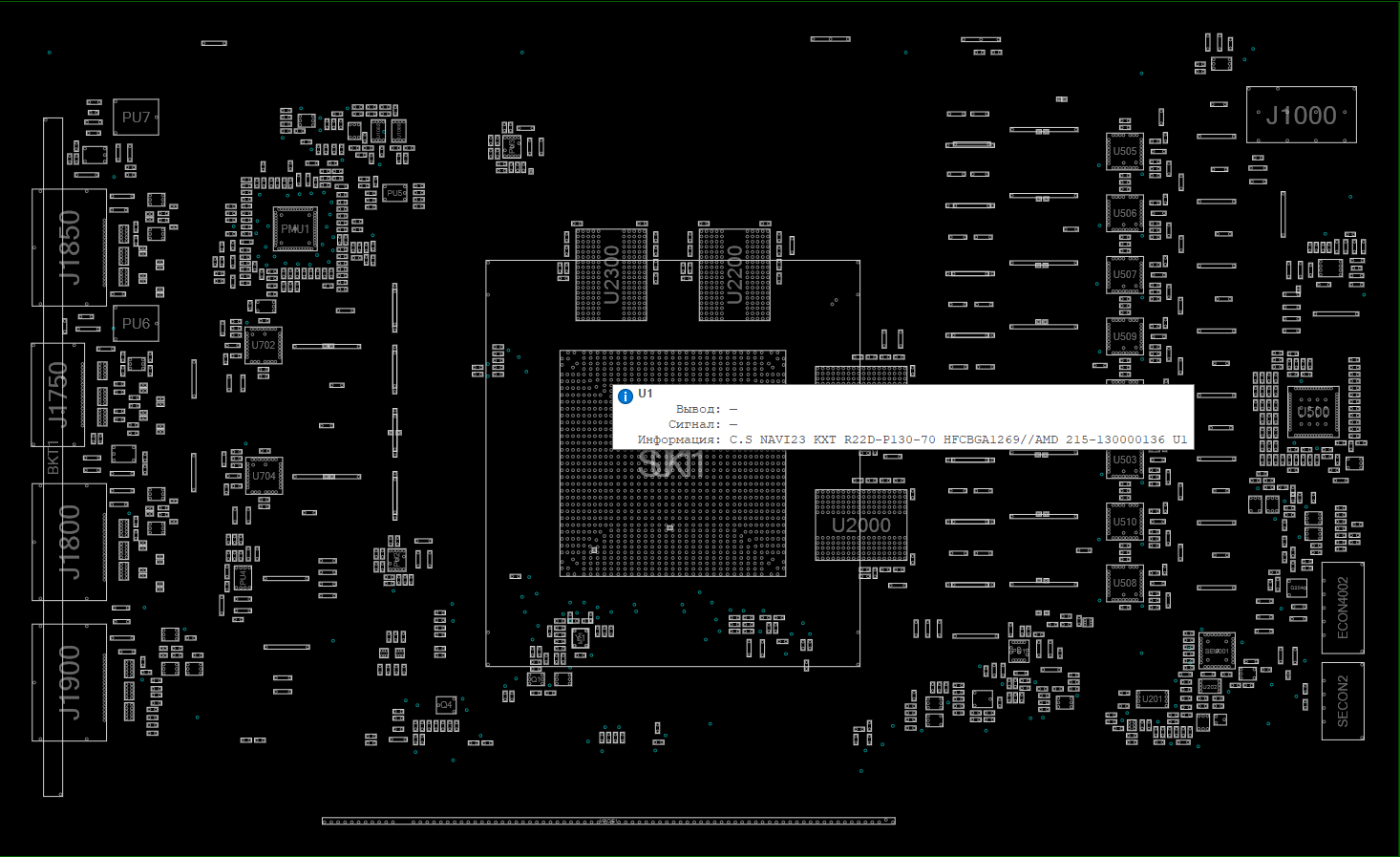Click the U500 controller chip
This screenshot has height=857, width=1400.
pos(1313,412)
